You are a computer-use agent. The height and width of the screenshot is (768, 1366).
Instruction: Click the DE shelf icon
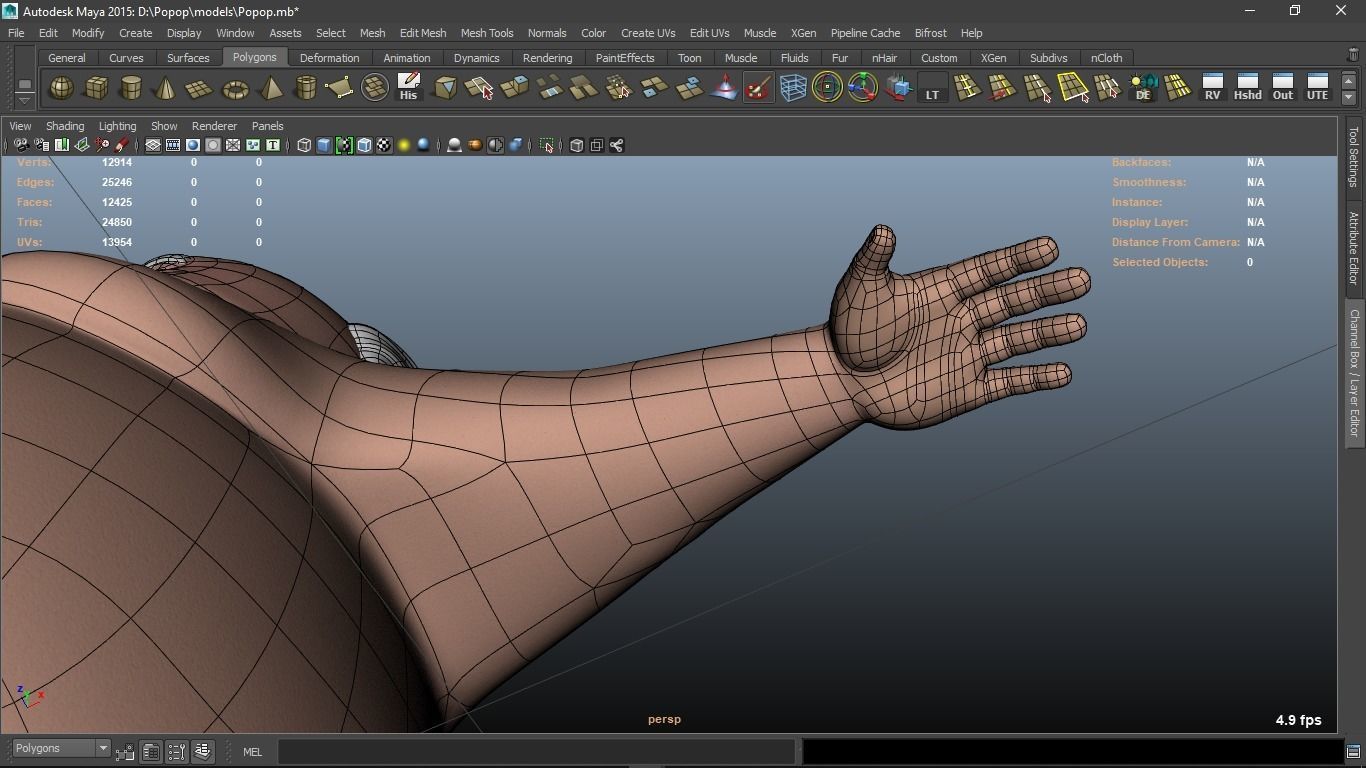(1142, 88)
